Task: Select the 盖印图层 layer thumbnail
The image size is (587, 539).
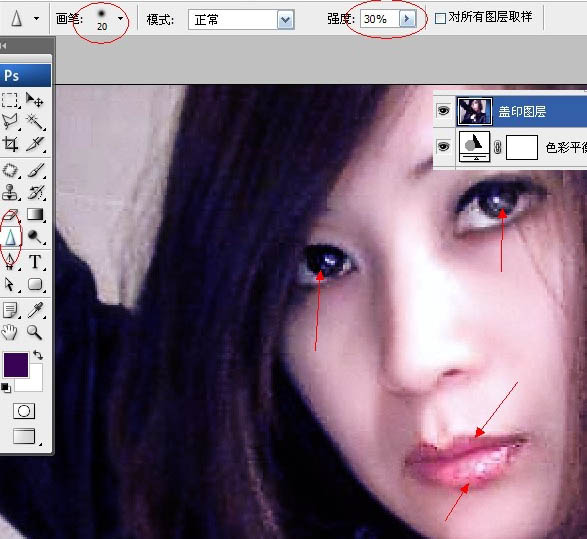Action: tap(474, 111)
